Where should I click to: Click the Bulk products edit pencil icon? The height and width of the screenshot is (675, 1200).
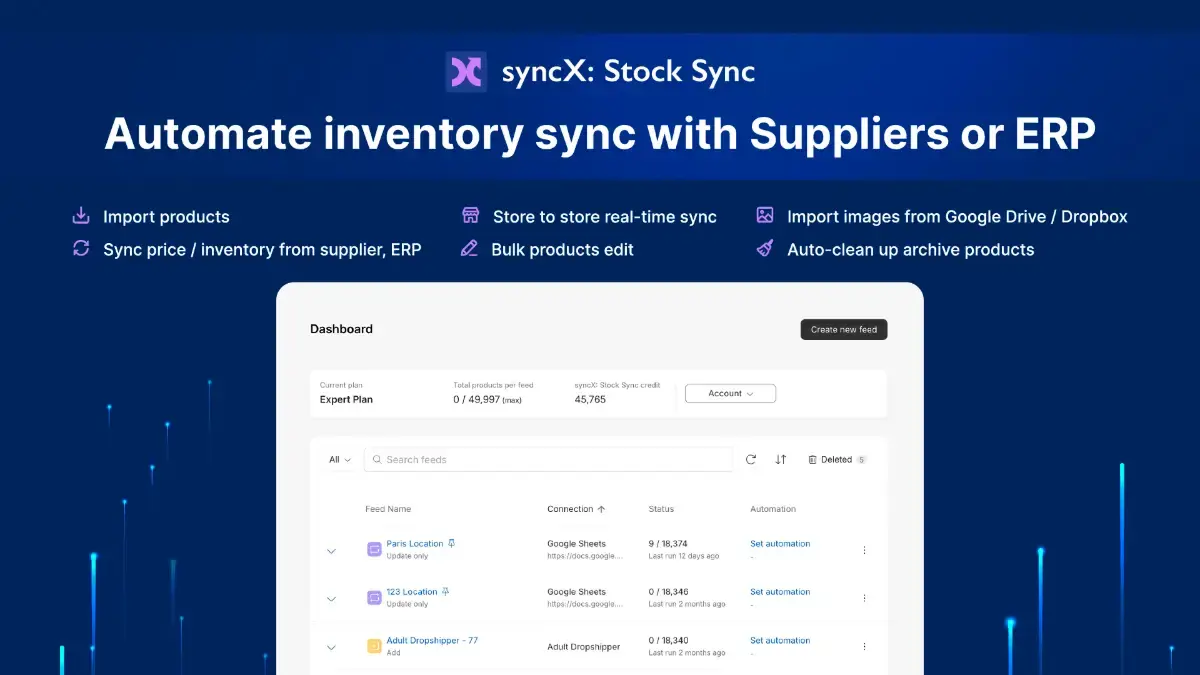[469, 249]
